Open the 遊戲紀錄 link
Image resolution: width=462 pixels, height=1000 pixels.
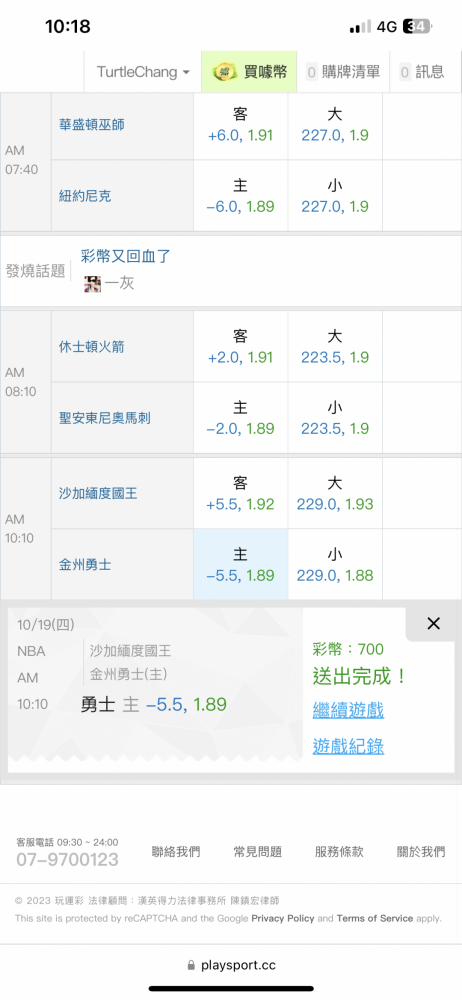[348, 746]
